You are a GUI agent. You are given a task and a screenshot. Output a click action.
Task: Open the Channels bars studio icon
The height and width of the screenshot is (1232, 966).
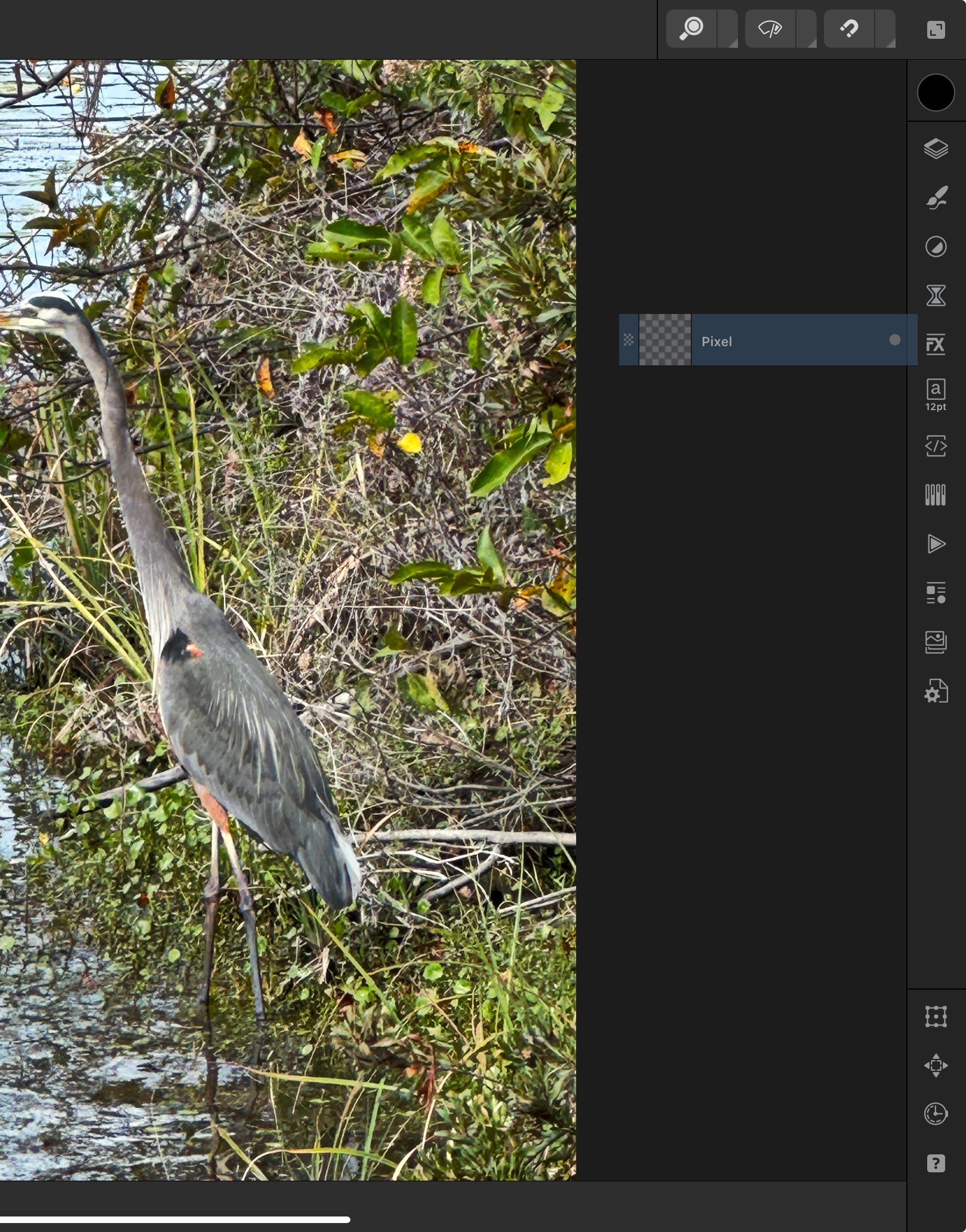pyautogui.click(x=936, y=495)
